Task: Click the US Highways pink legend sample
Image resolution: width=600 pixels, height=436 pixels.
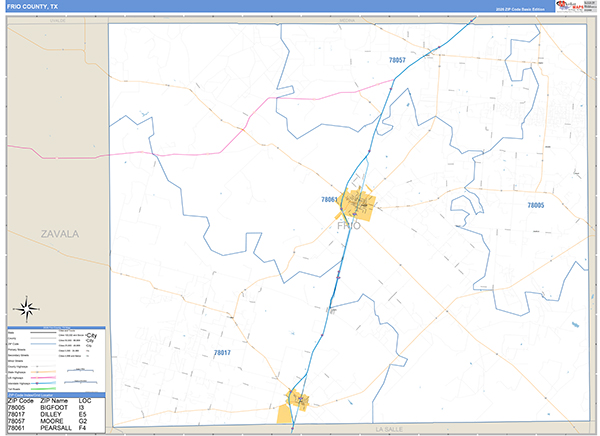Action: 43,377
